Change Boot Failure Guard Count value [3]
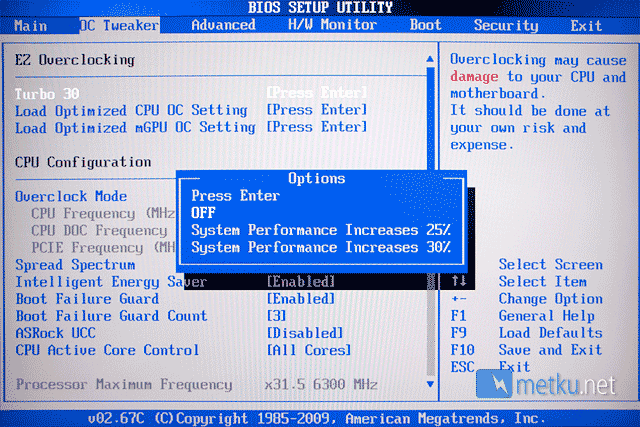The image size is (640, 427). 276,316
